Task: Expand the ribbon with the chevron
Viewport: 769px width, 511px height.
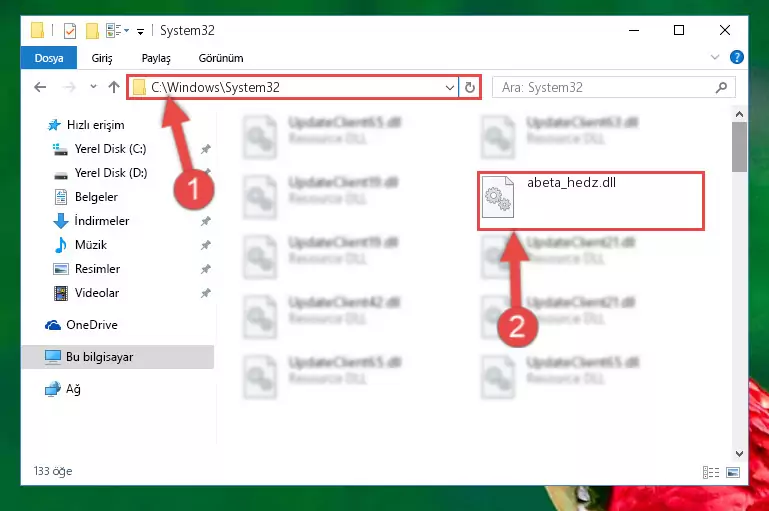Action: [x=715, y=57]
